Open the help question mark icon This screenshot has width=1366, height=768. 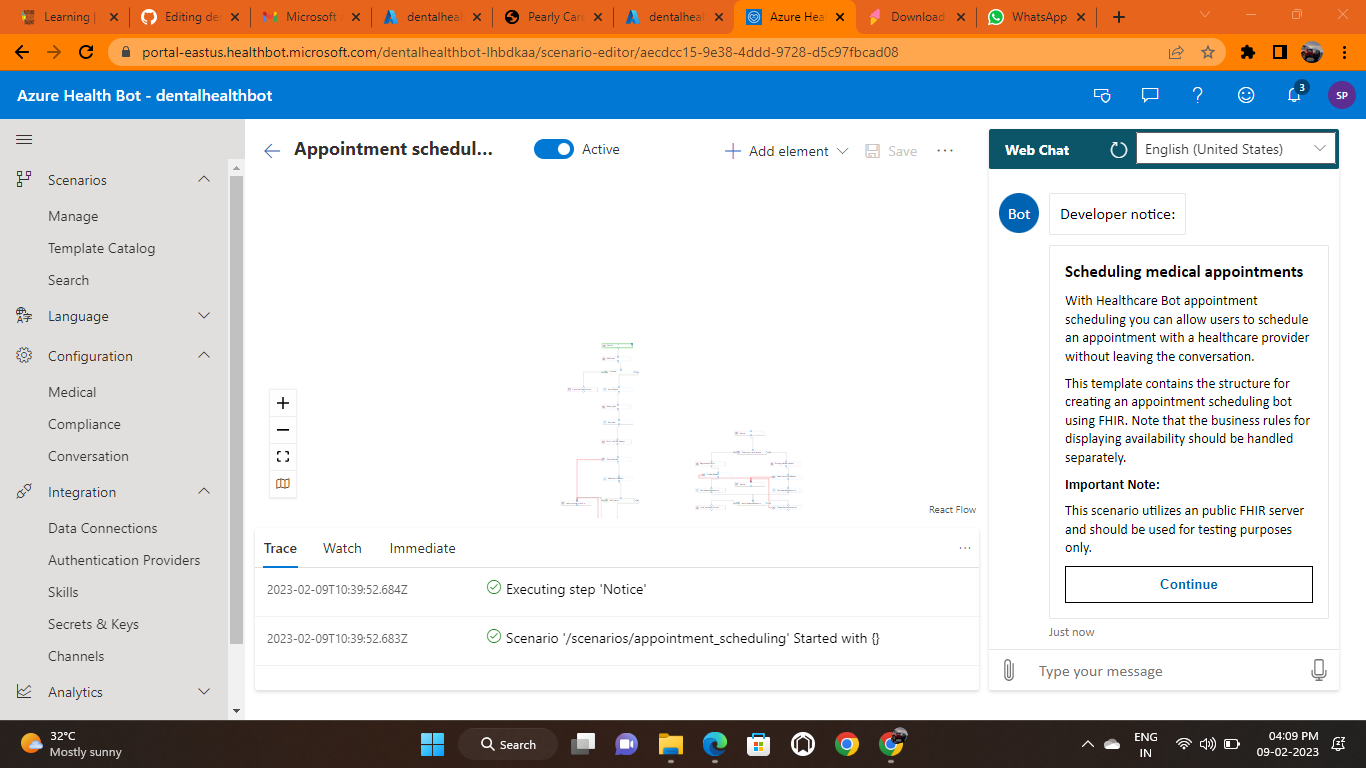click(1198, 95)
